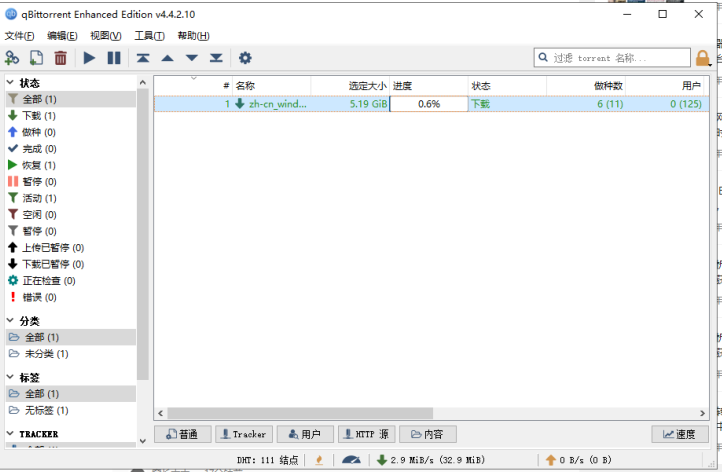Open the 文件(F) menu

pyautogui.click(x=19, y=36)
